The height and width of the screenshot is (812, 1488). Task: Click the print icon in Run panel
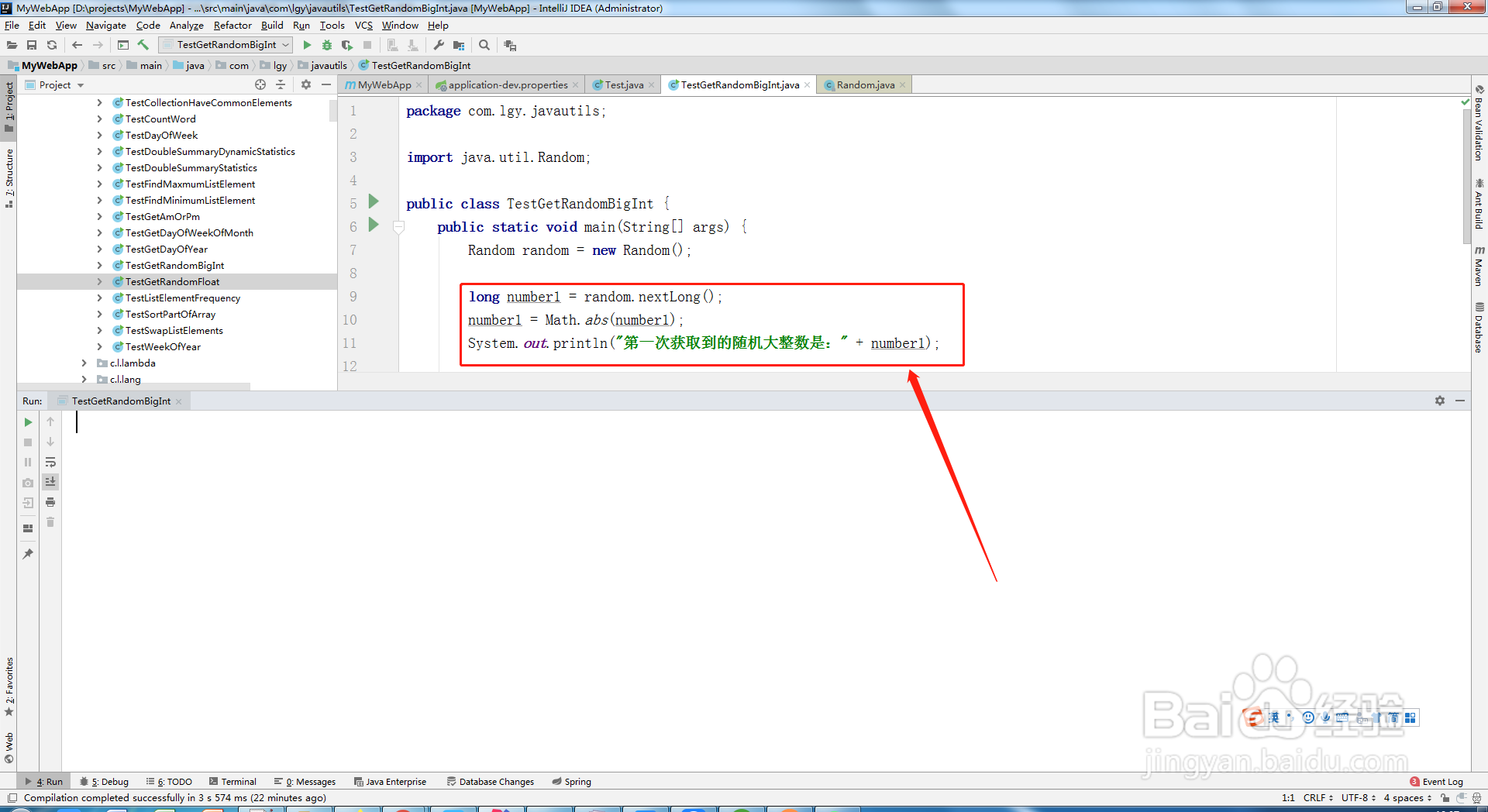pyautogui.click(x=50, y=502)
